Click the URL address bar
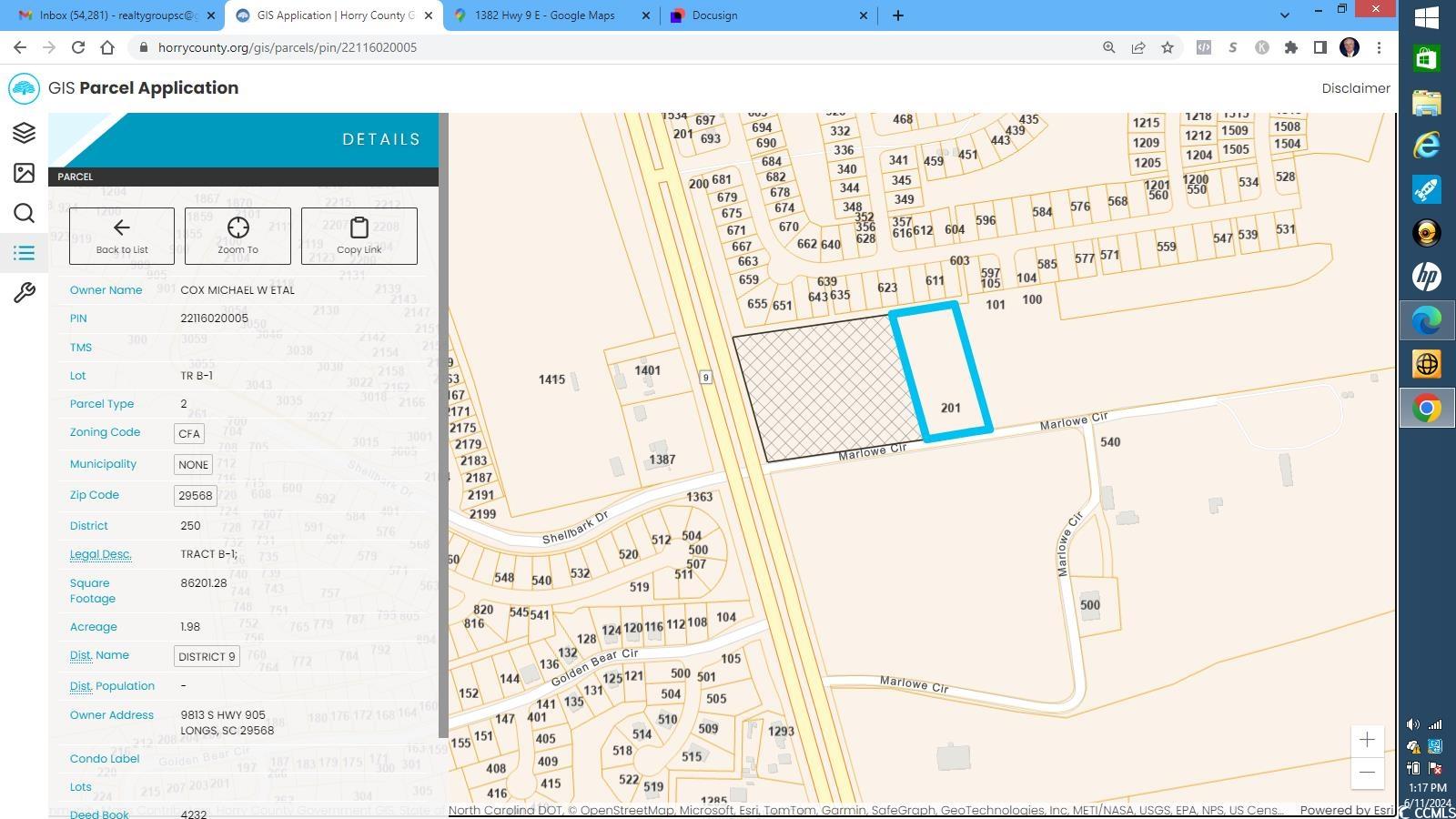1456x819 pixels. click(x=619, y=47)
